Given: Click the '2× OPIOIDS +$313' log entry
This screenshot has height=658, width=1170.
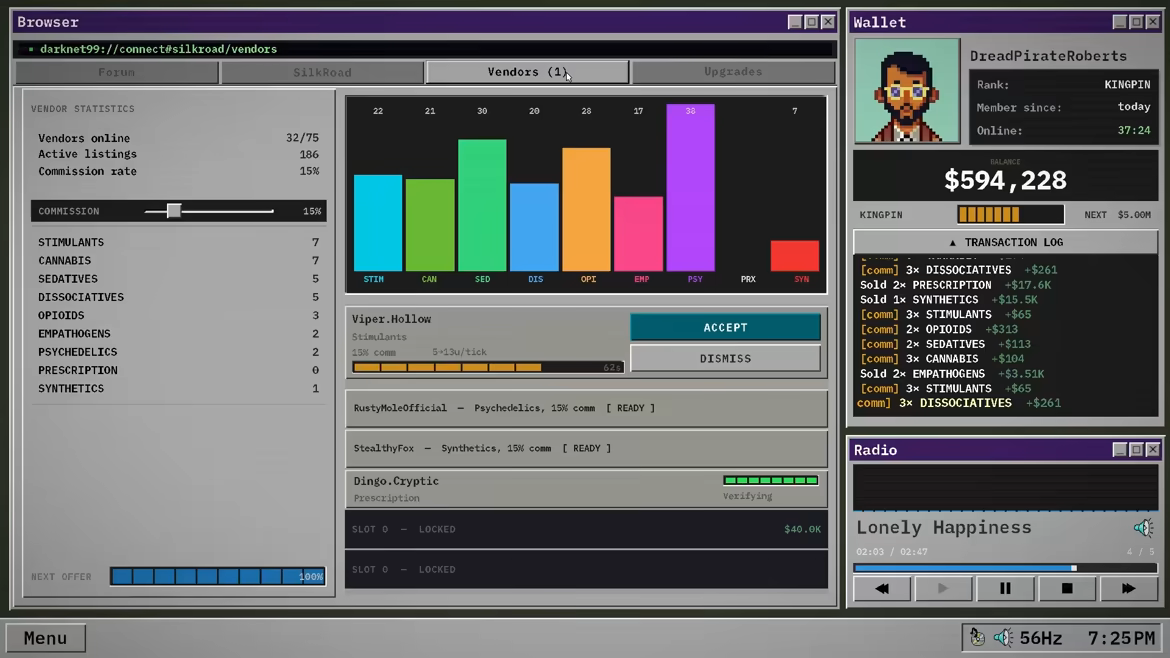Looking at the screenshot, I should pos(939,329).
